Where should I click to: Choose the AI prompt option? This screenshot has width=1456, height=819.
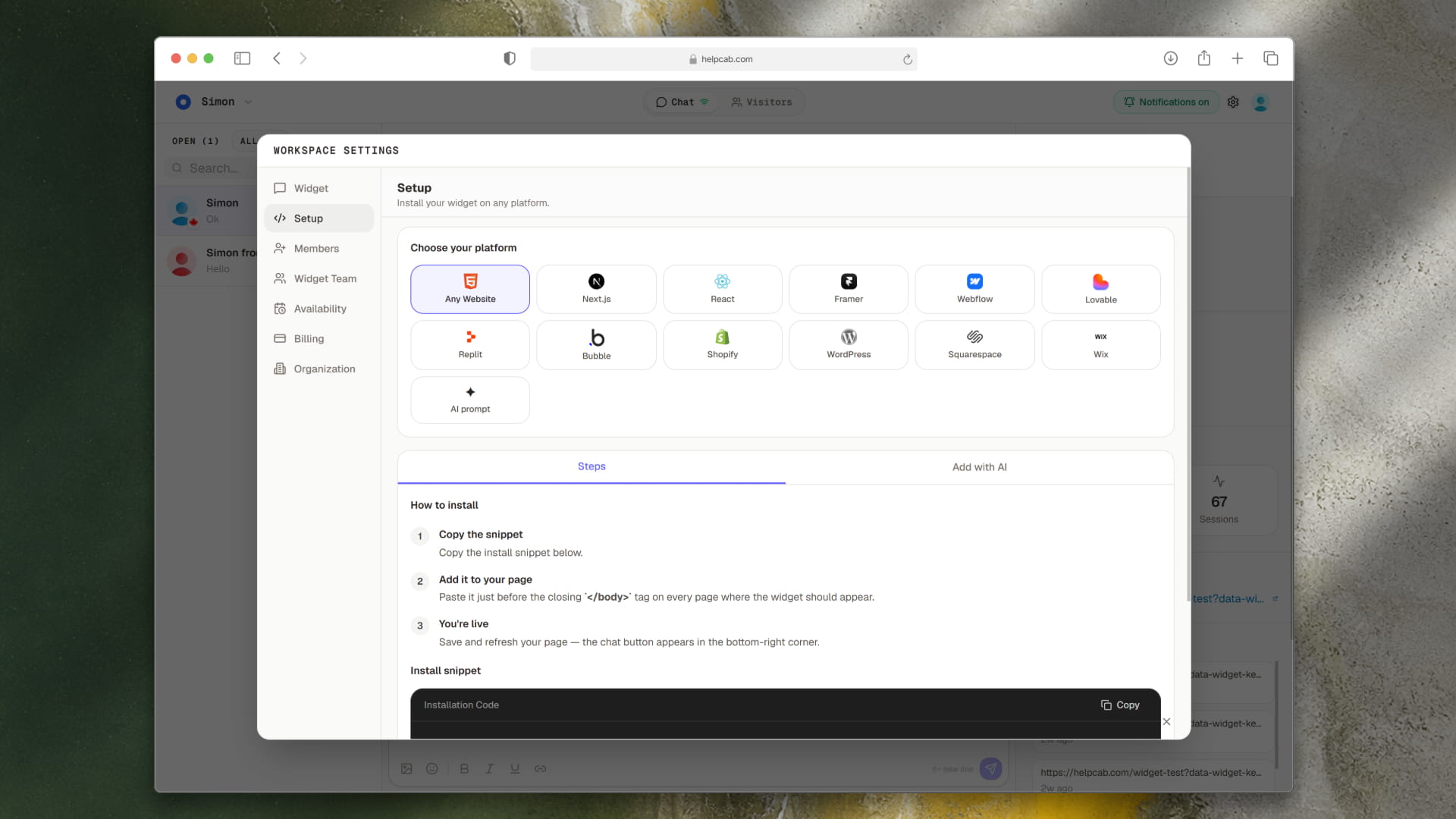(x=470, y=400)
